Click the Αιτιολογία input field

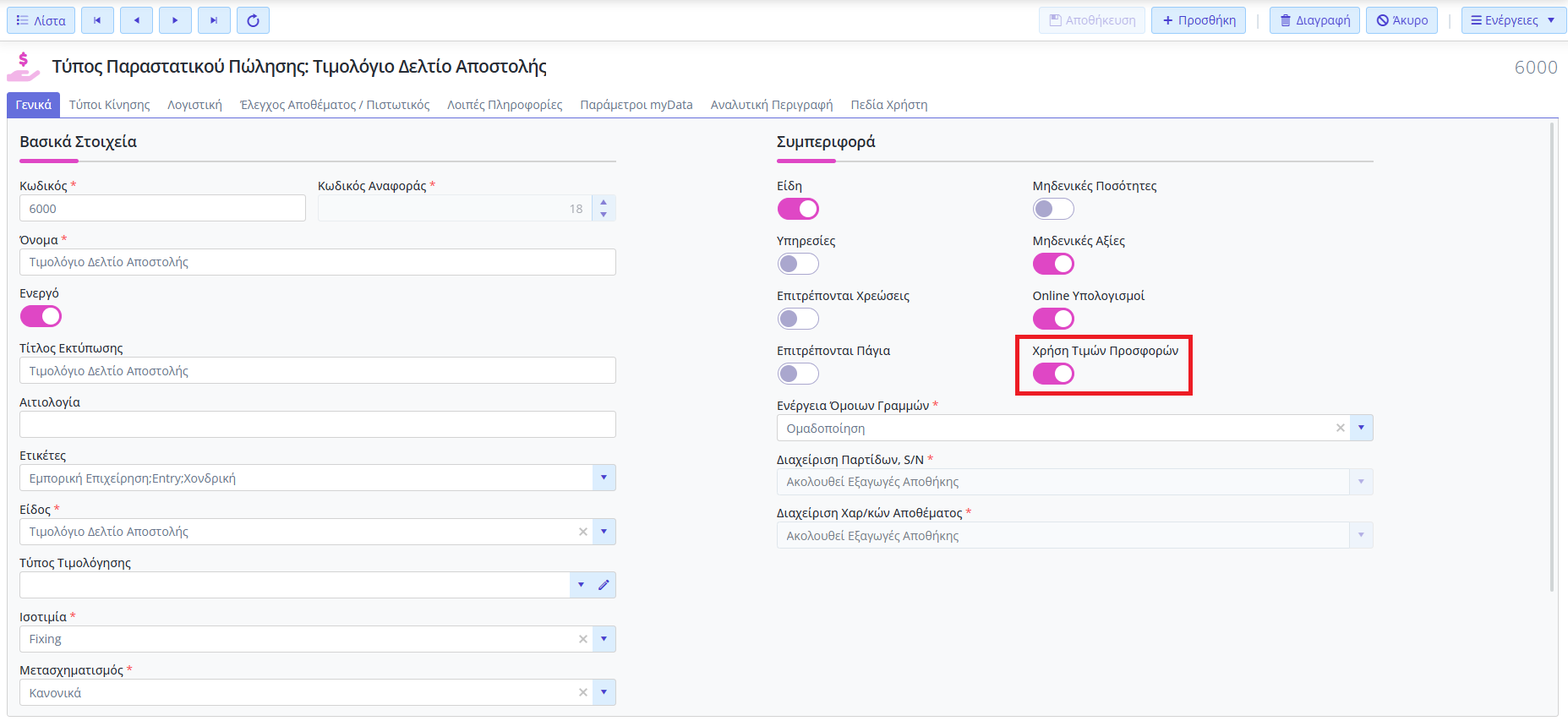coord(317,424)
